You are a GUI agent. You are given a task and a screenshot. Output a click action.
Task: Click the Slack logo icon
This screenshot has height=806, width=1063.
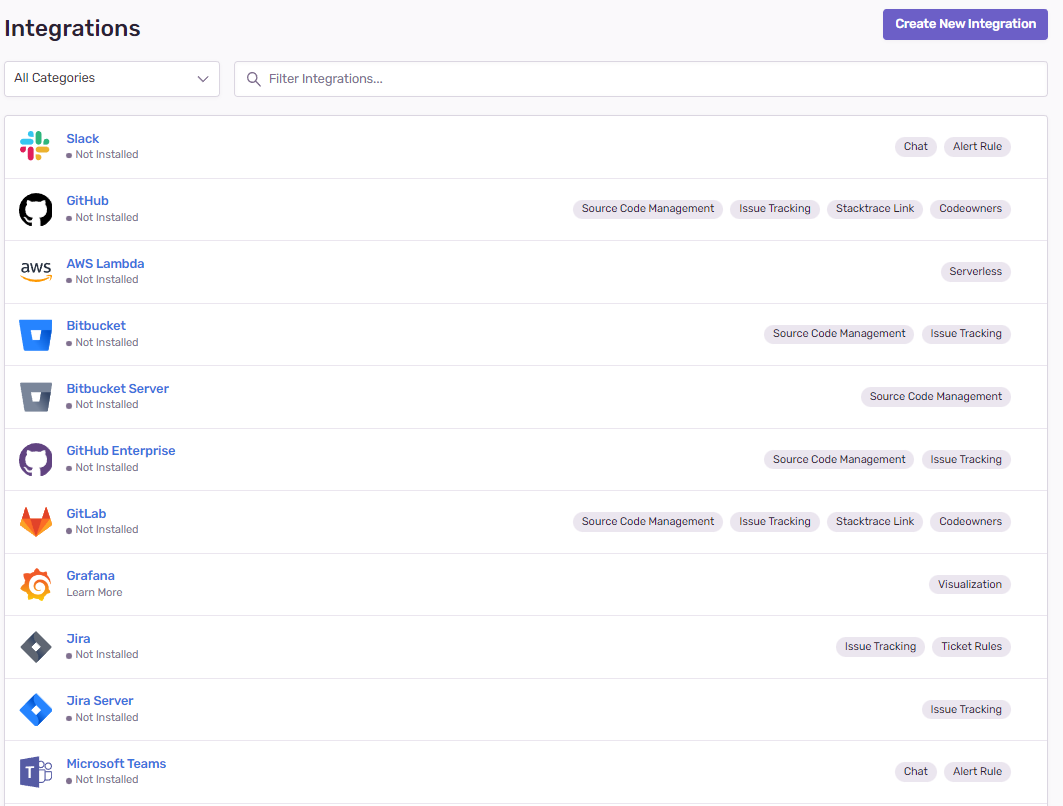pos(35,146)
